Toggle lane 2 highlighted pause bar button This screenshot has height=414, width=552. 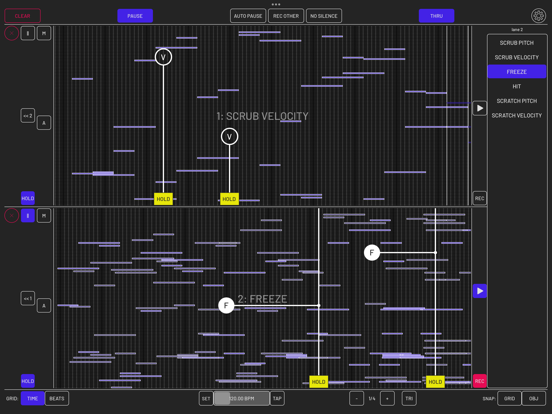28,215
